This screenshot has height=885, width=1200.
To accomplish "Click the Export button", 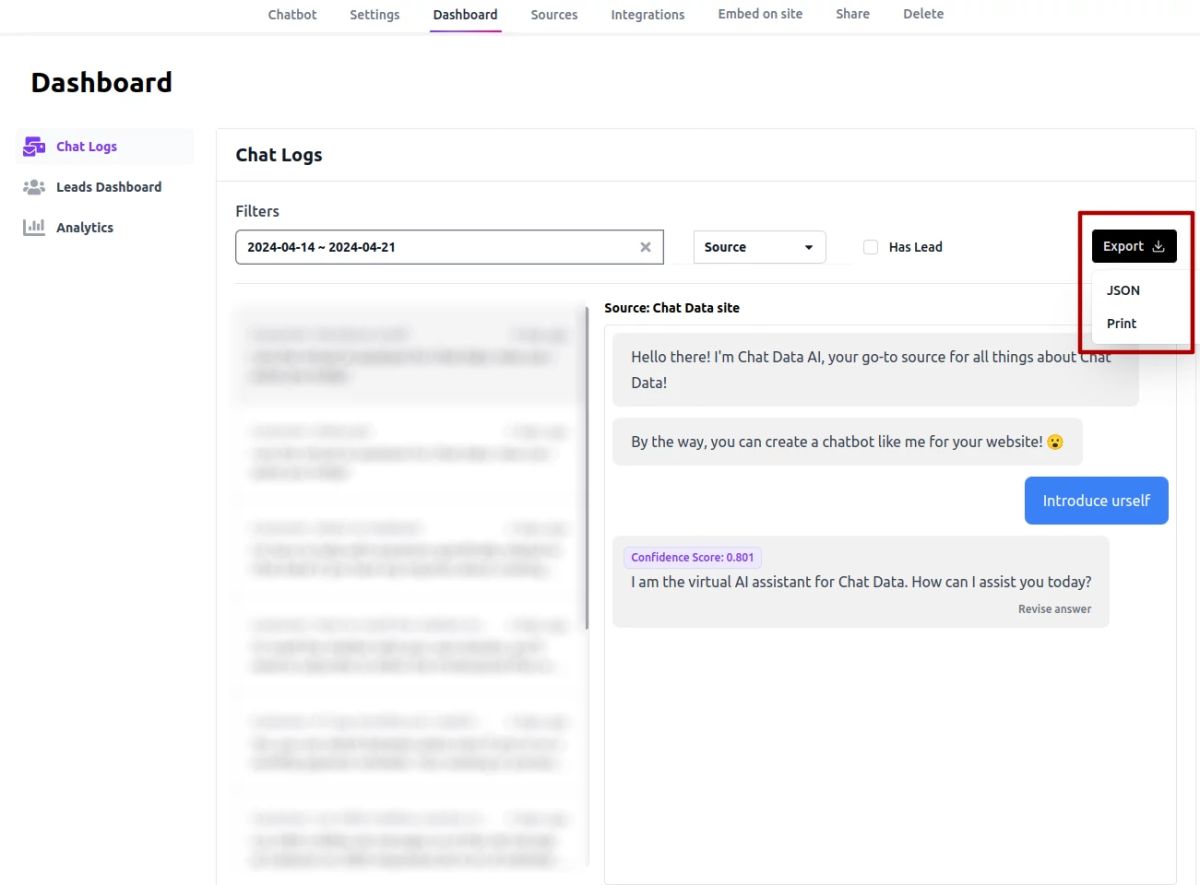I will tap(1134, 246).
